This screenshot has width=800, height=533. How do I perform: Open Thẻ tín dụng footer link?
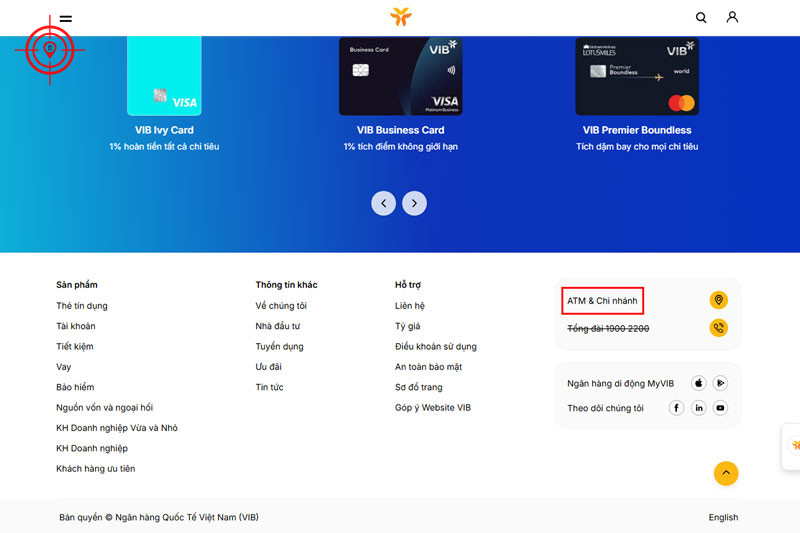click(x=82, y=306)
